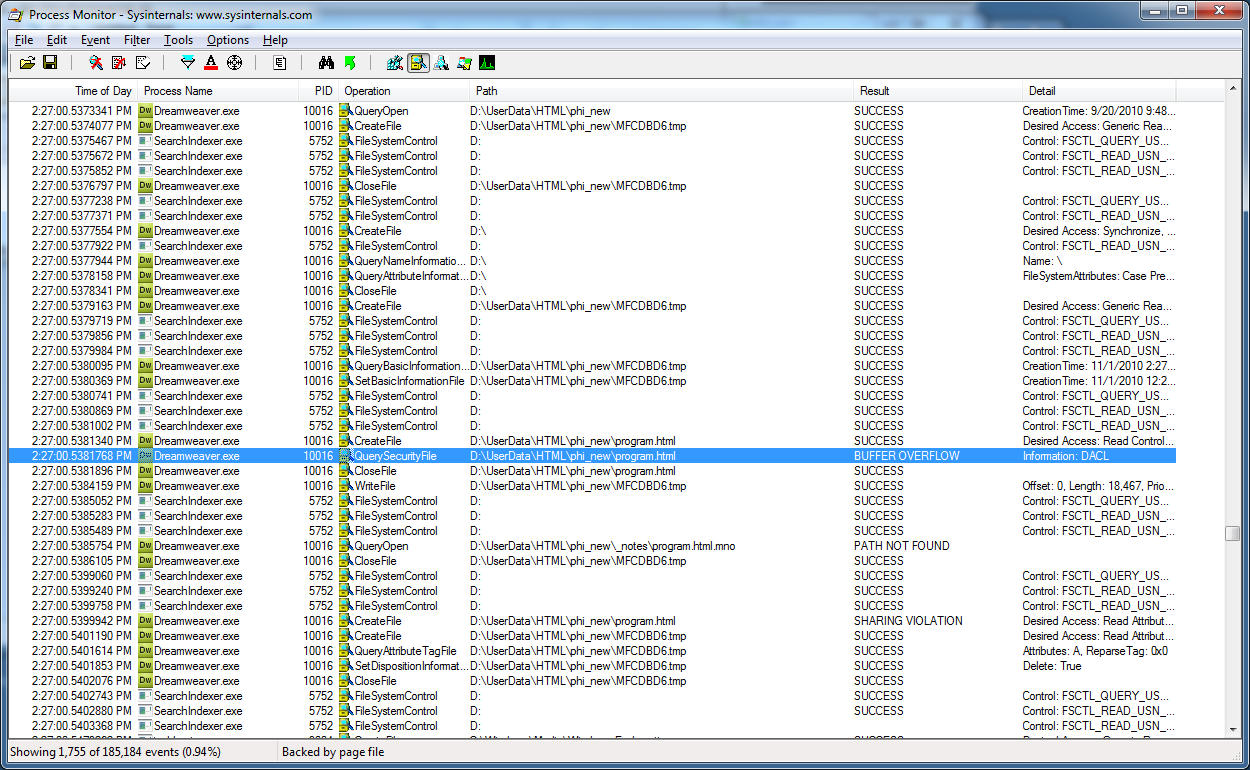Click SetDispositionInformat... operation icon in 2:27:00.5401853 row
Image resolution: width=1250 pixels, height=770 pixels.
click(x=346, y=666)
